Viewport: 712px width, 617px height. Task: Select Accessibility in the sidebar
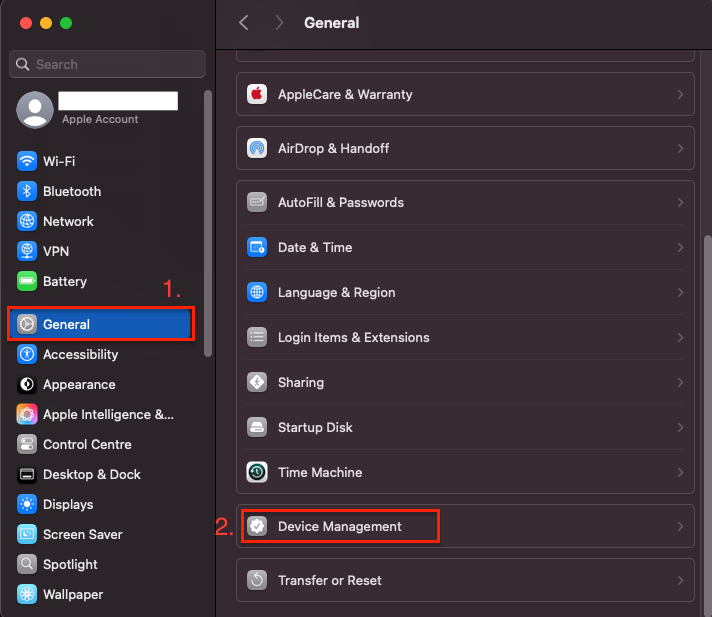point(80,354)
